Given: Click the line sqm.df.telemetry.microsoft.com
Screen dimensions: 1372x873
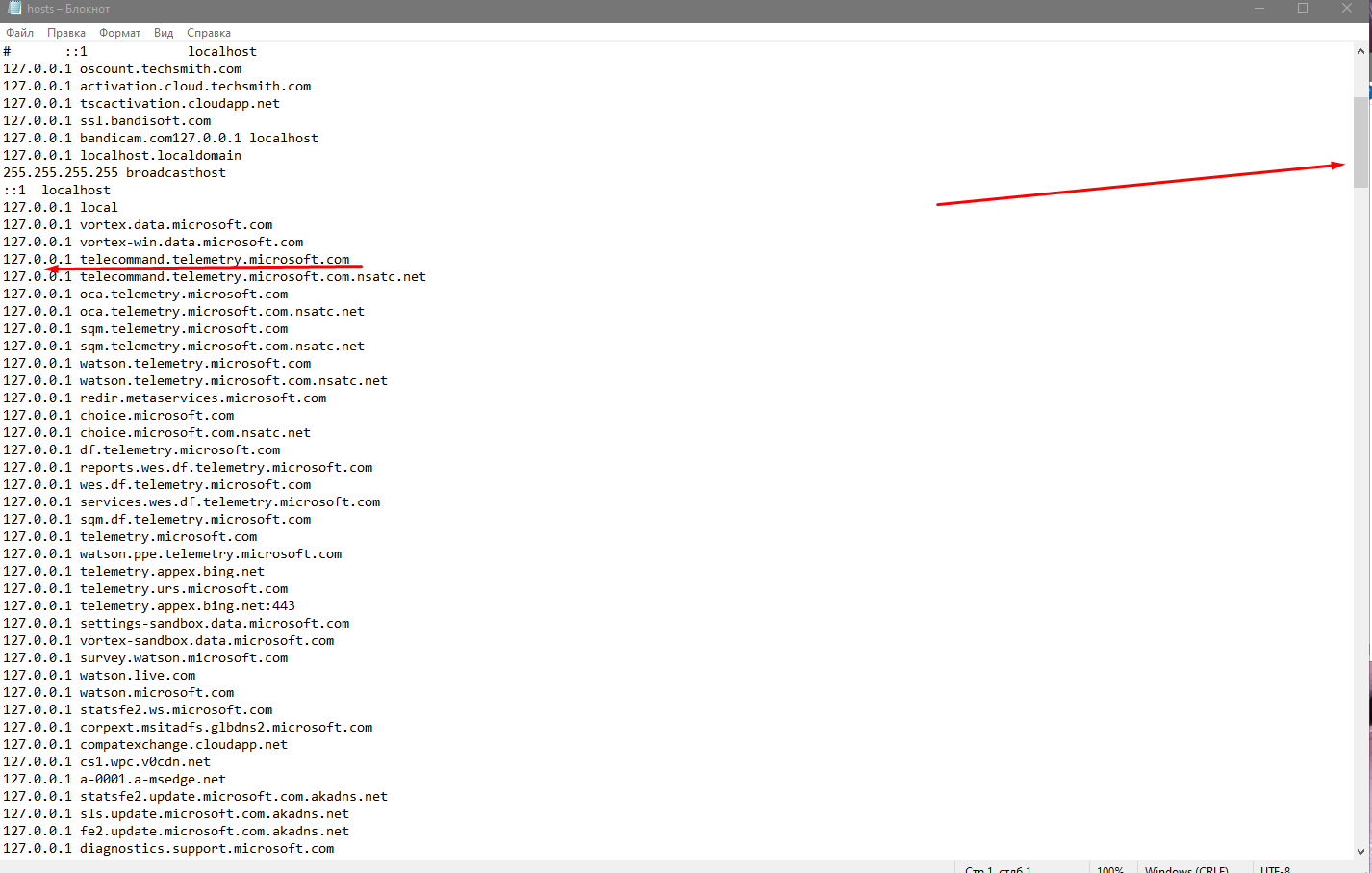Looking at the screenshot, I should 157,520.
